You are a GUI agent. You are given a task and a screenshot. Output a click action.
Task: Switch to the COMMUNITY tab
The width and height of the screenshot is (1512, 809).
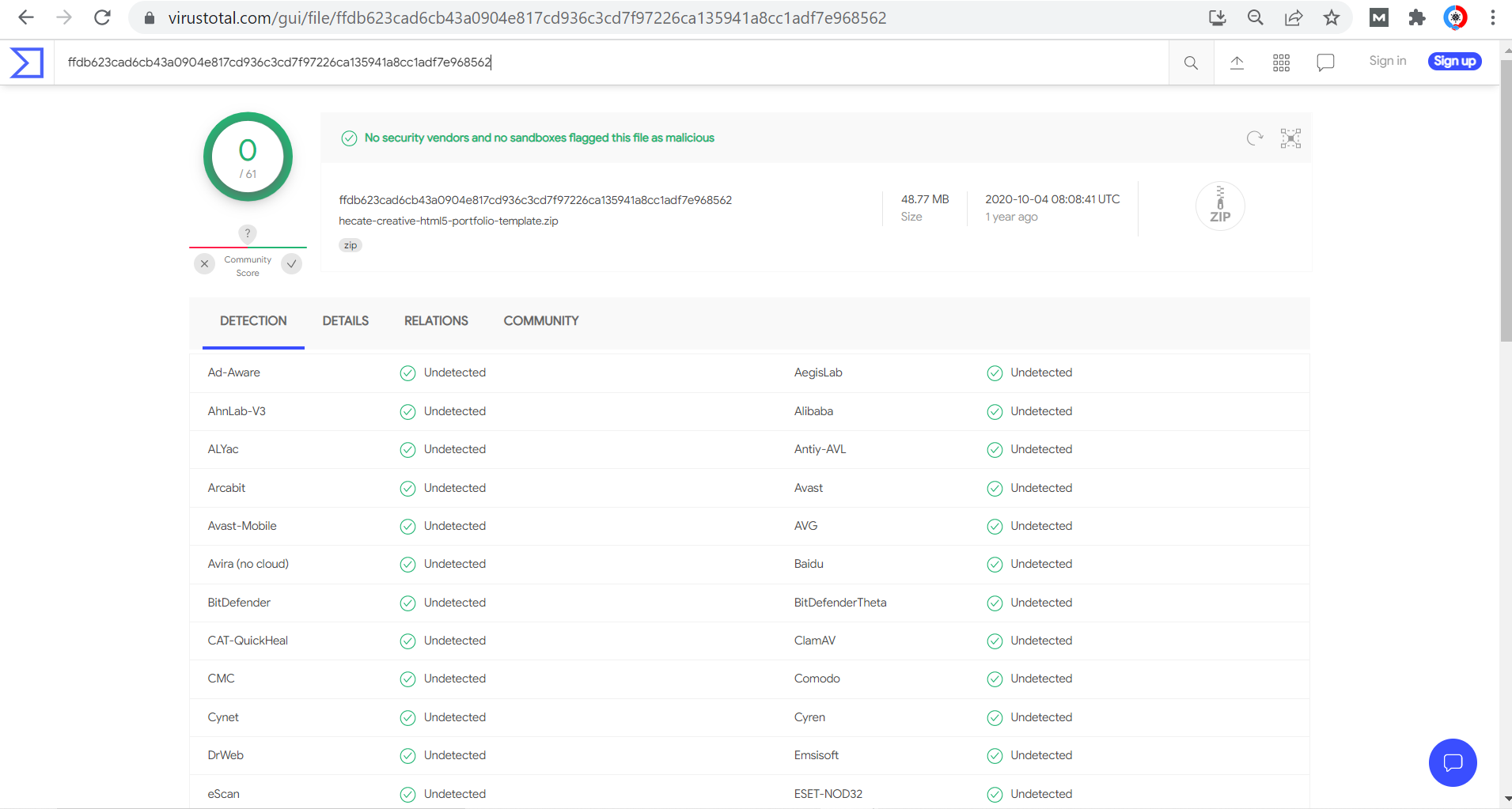point(541,321)
